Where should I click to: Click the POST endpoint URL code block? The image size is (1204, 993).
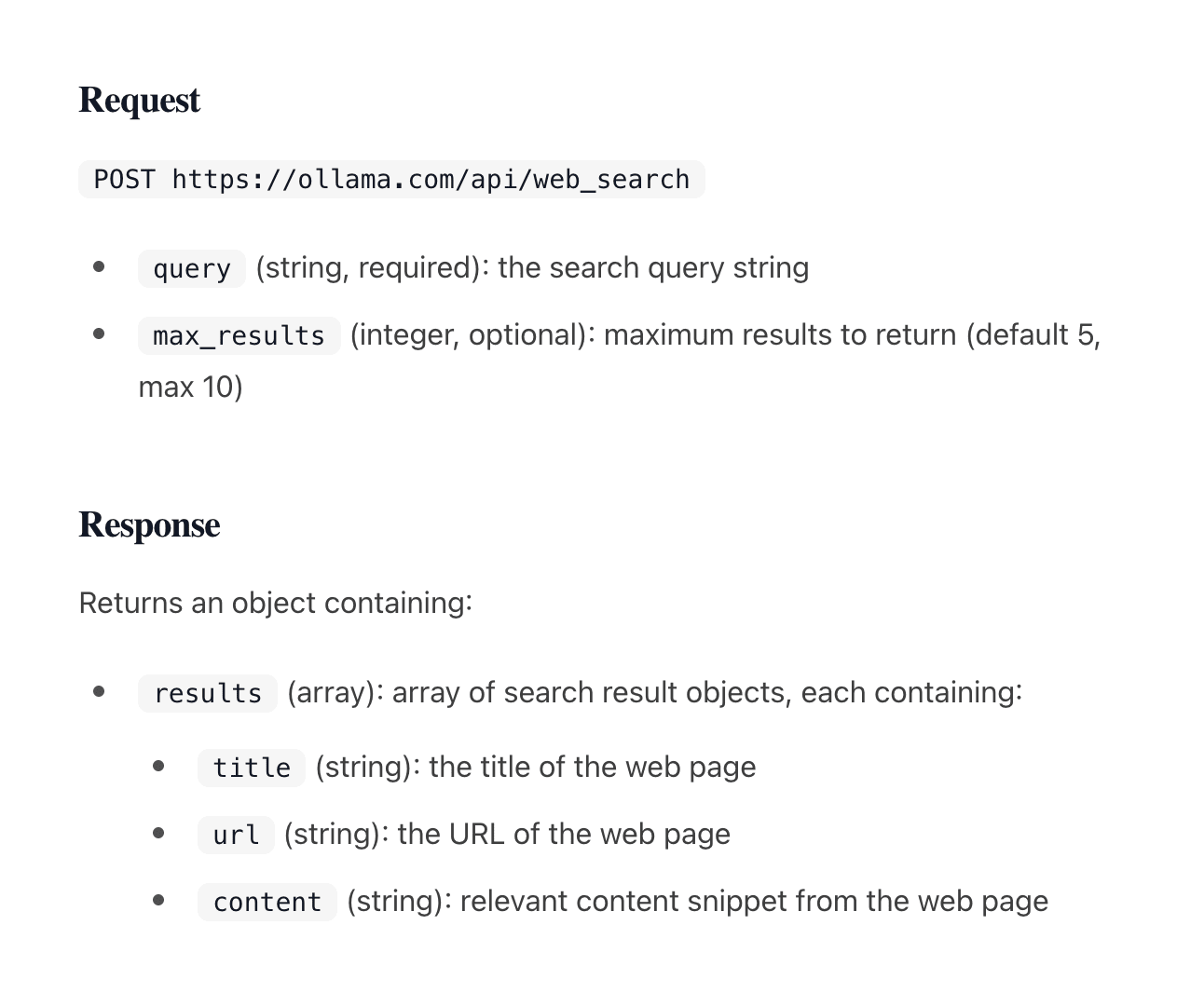coord(391,179)
